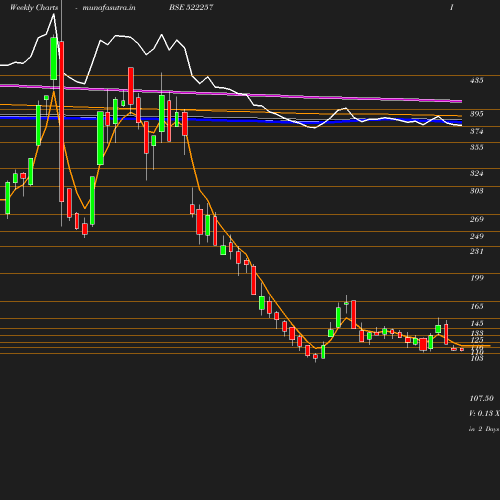Click the 'V: 0.13 X' volume text
500x500 pixels.
(x=484, y=413)
